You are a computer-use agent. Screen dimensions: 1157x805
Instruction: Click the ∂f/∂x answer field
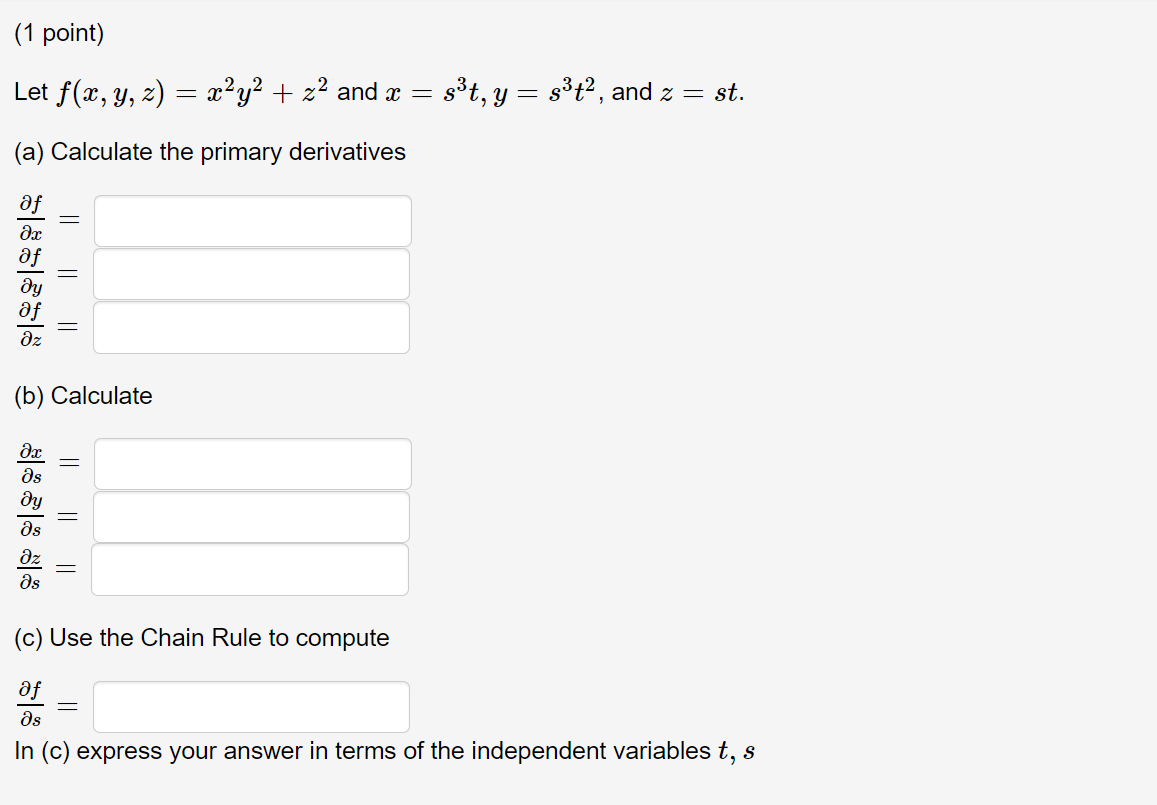pos(252,220)
